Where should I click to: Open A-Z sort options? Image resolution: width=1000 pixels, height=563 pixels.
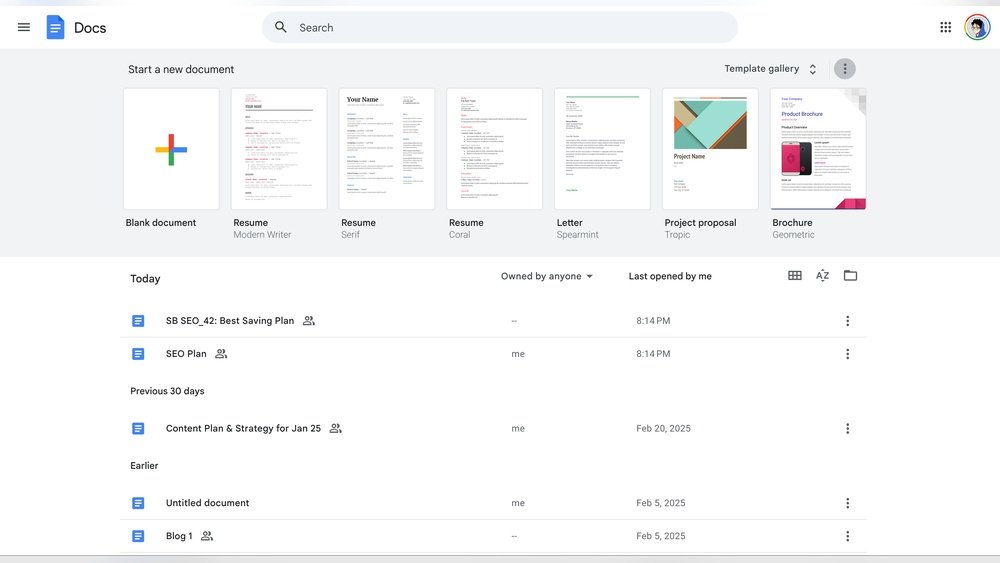point(822,275)
